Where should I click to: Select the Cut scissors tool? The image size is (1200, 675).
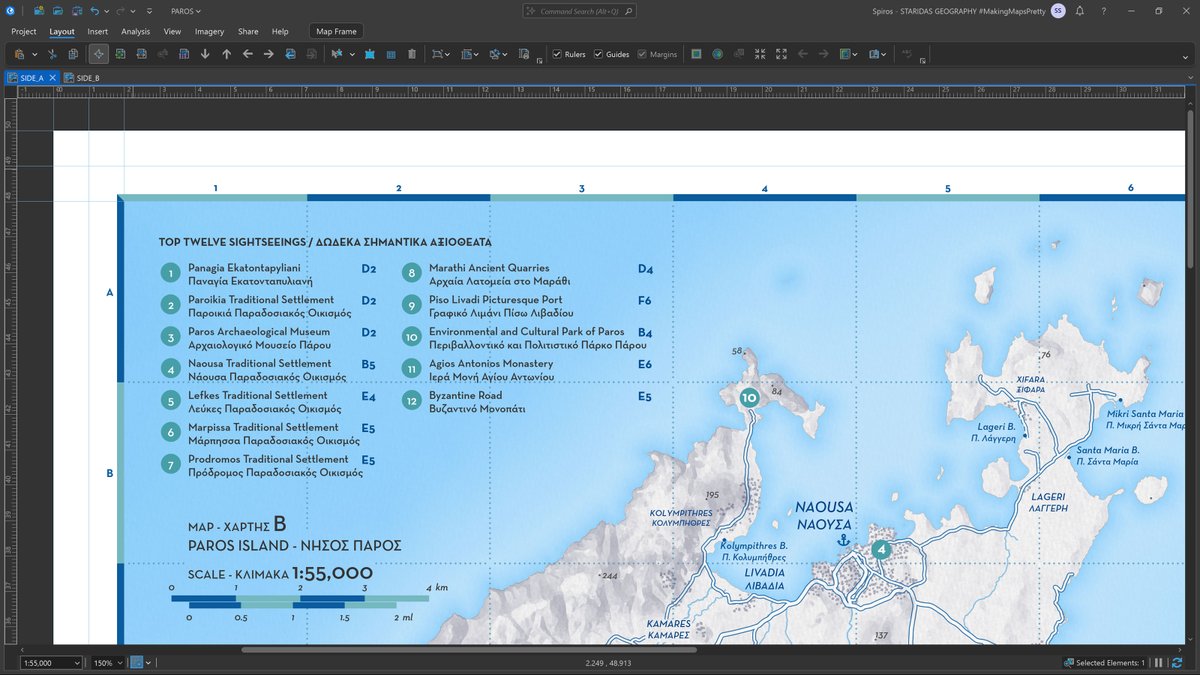coord(51,54)
